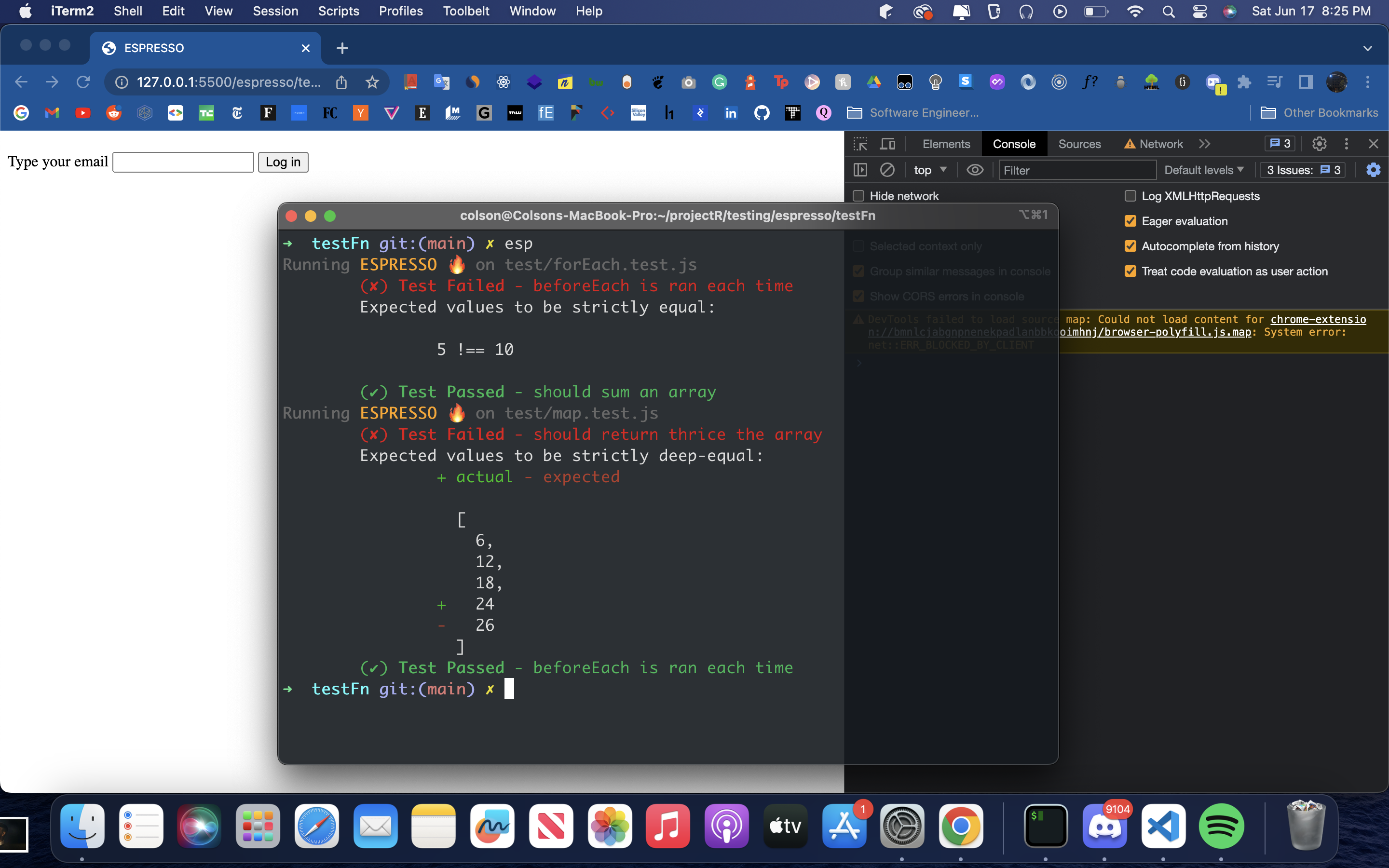Open Spotlight search in menu bar

[x=1168, y=12]
